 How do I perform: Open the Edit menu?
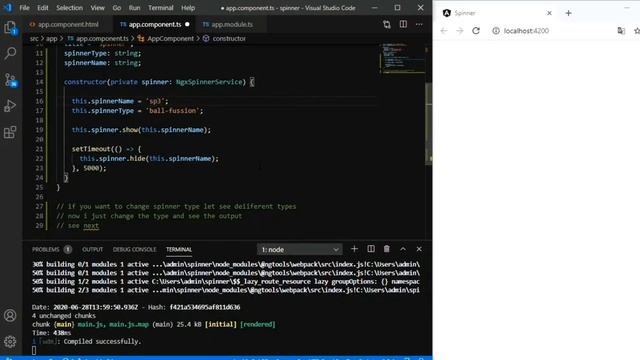[x=42, y=8]
